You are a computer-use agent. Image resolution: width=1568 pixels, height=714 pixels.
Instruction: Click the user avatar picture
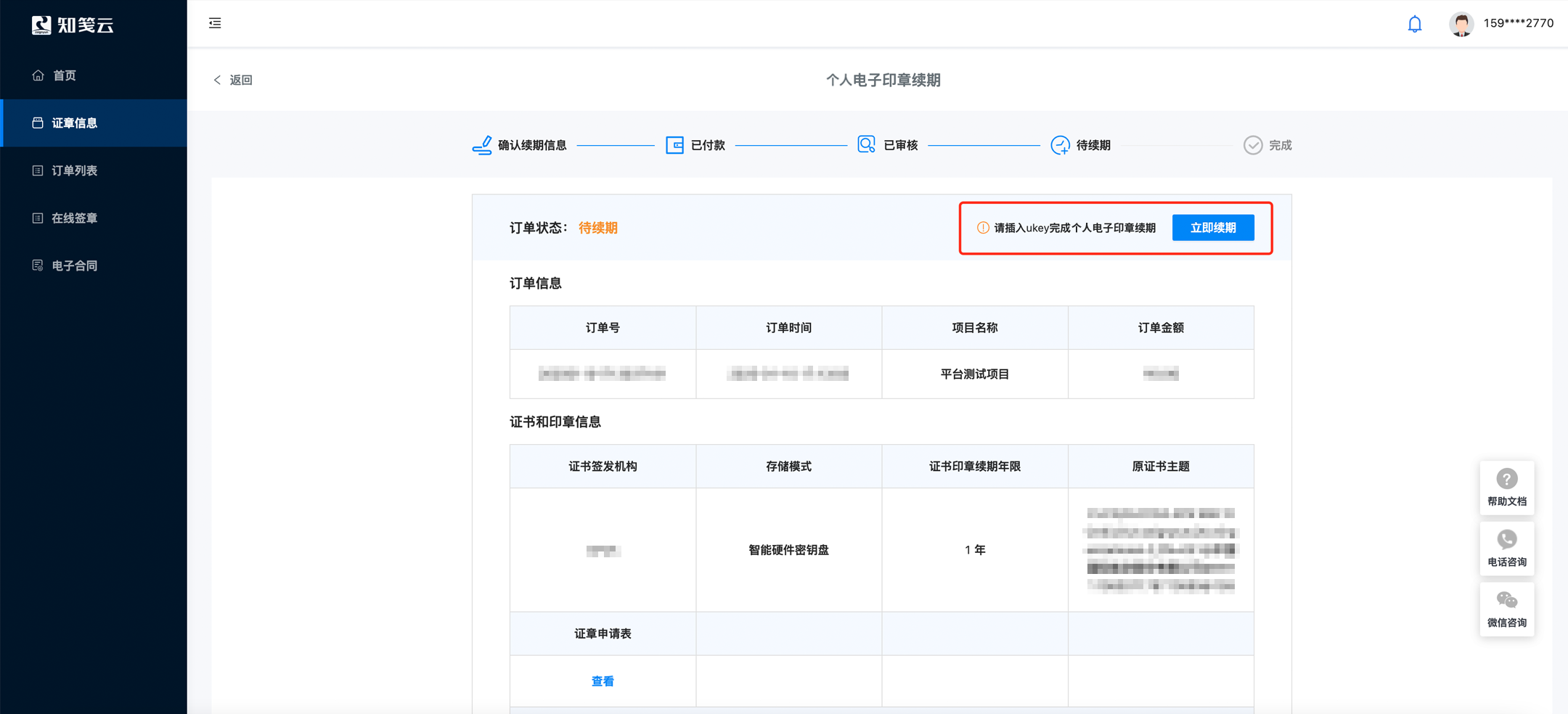pos(1461,24)
